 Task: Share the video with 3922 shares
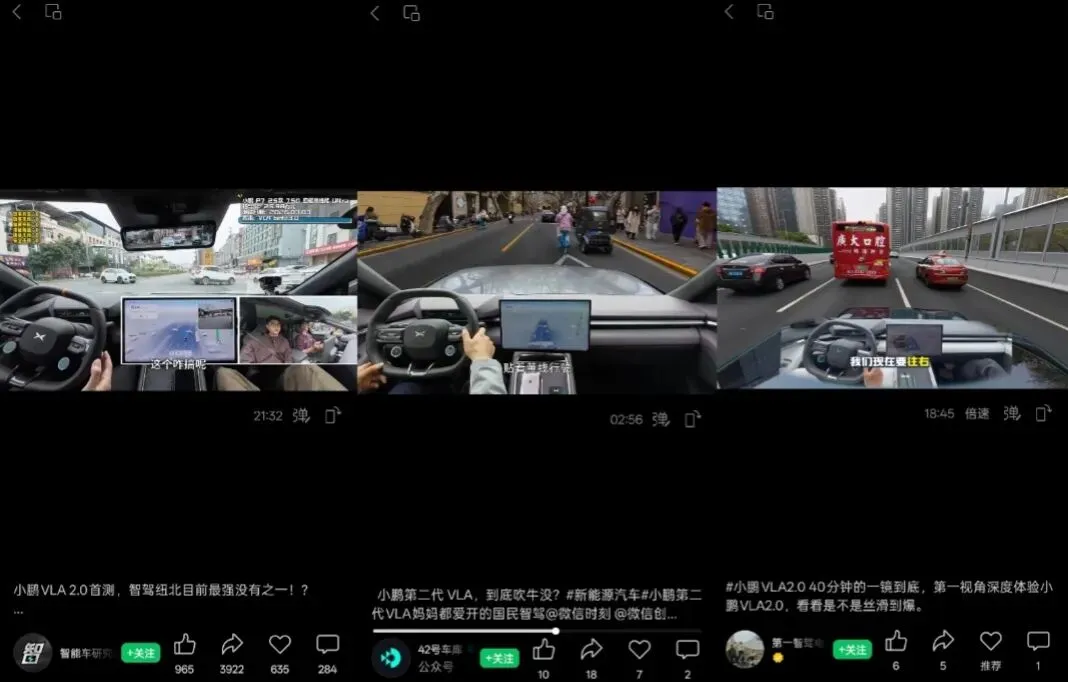pyautogui.click(x=232, y=645)
